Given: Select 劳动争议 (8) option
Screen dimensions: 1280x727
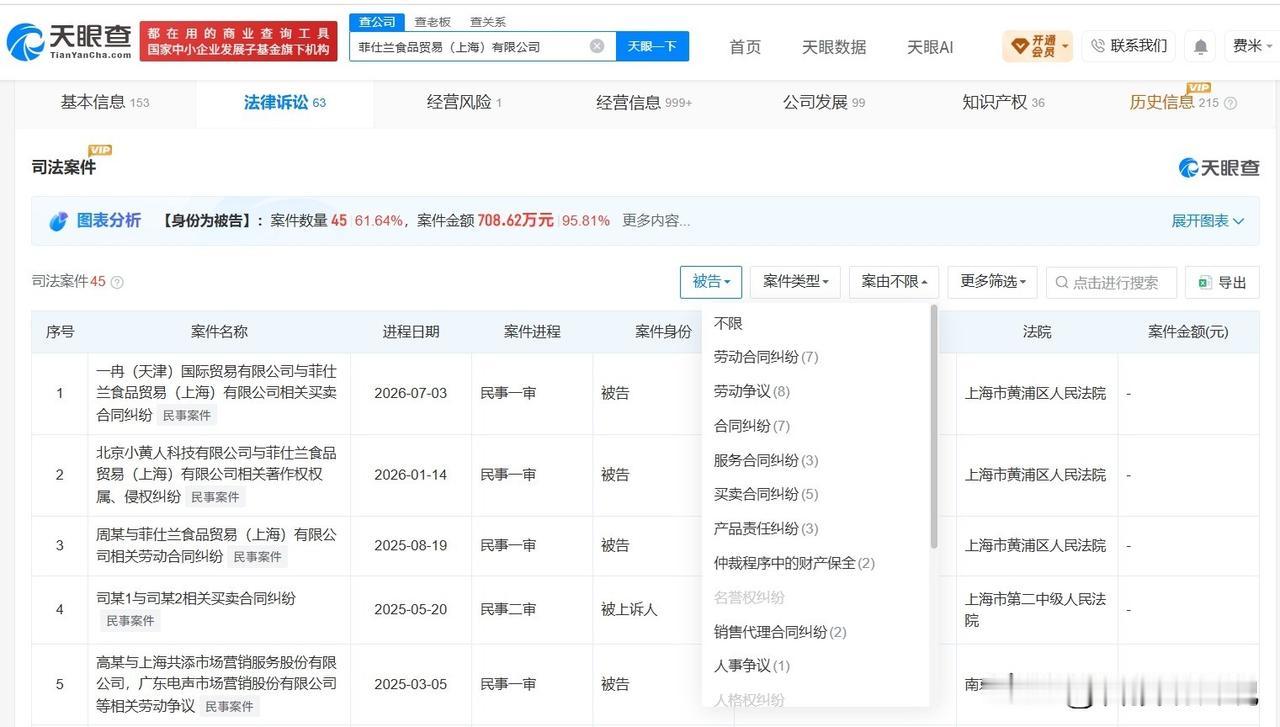Looking at the screenshot, I should point(752,391).
